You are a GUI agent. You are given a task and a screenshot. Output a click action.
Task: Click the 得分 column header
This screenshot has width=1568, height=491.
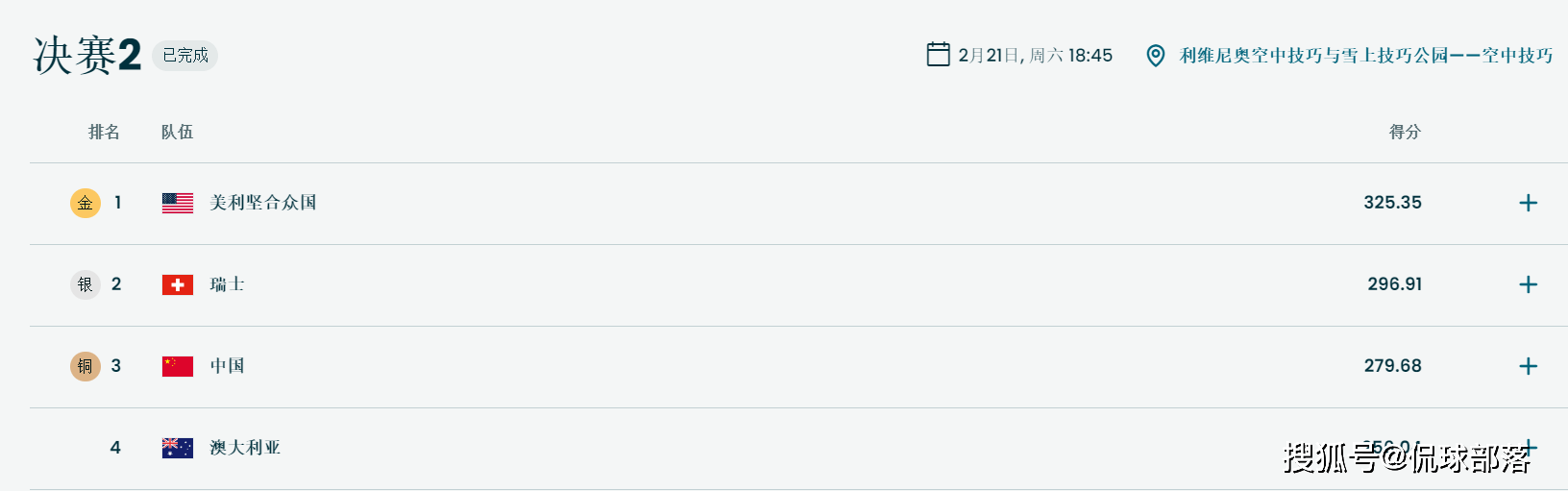pyautogui.click(x=1405, y=132)
